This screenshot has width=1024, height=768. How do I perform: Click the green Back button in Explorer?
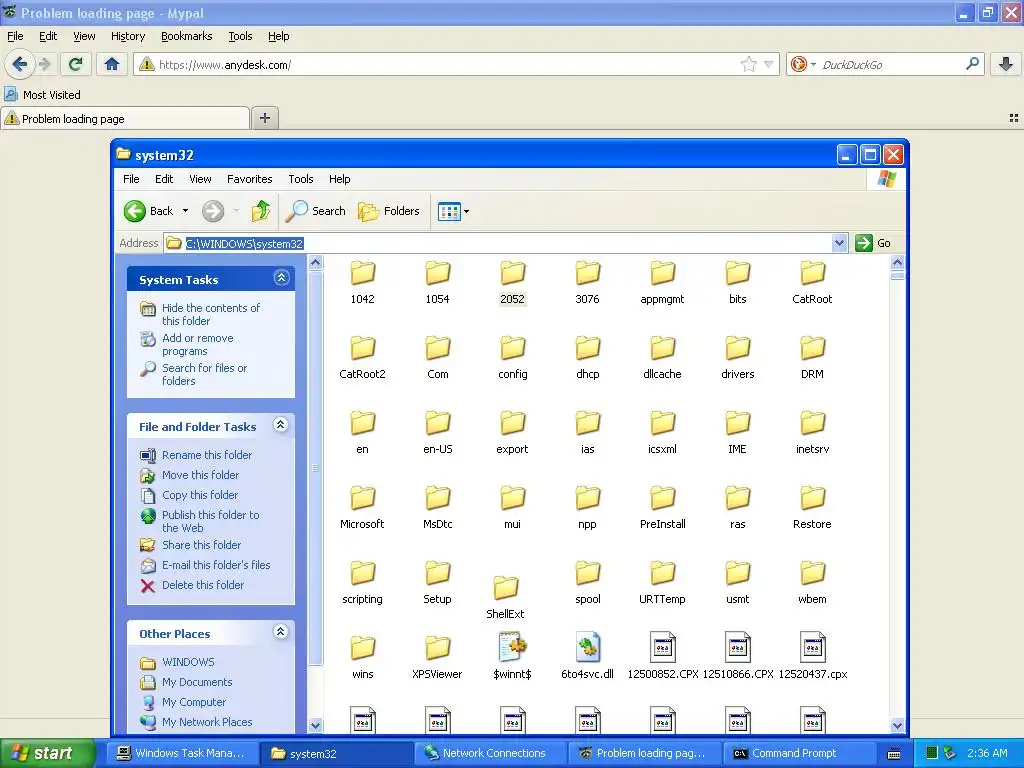pos(149,211)
